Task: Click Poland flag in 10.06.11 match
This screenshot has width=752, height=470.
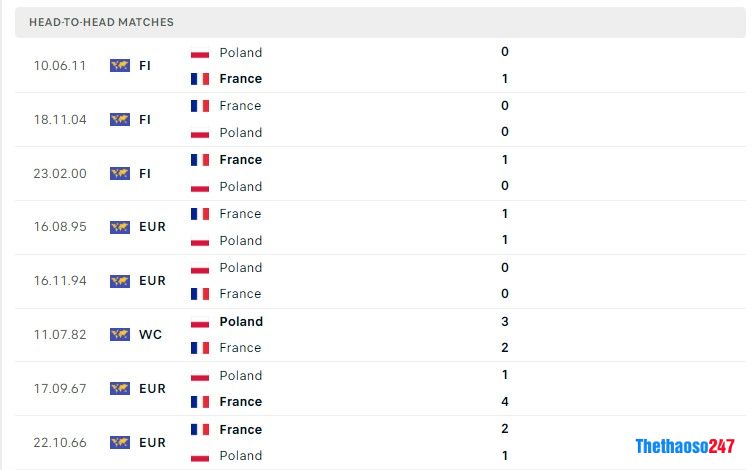Action: pos(200,53)
